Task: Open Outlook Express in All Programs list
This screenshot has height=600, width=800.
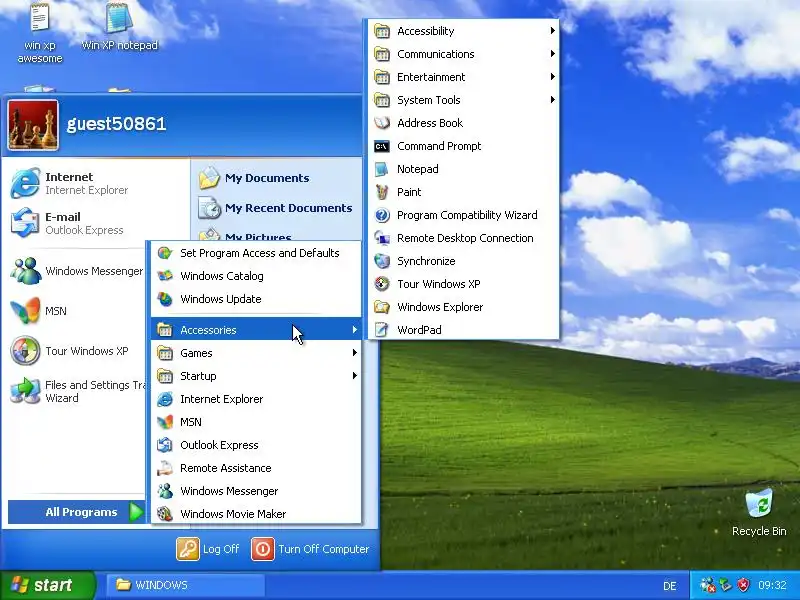Action: pyautogui.click(x=256, y=445)
